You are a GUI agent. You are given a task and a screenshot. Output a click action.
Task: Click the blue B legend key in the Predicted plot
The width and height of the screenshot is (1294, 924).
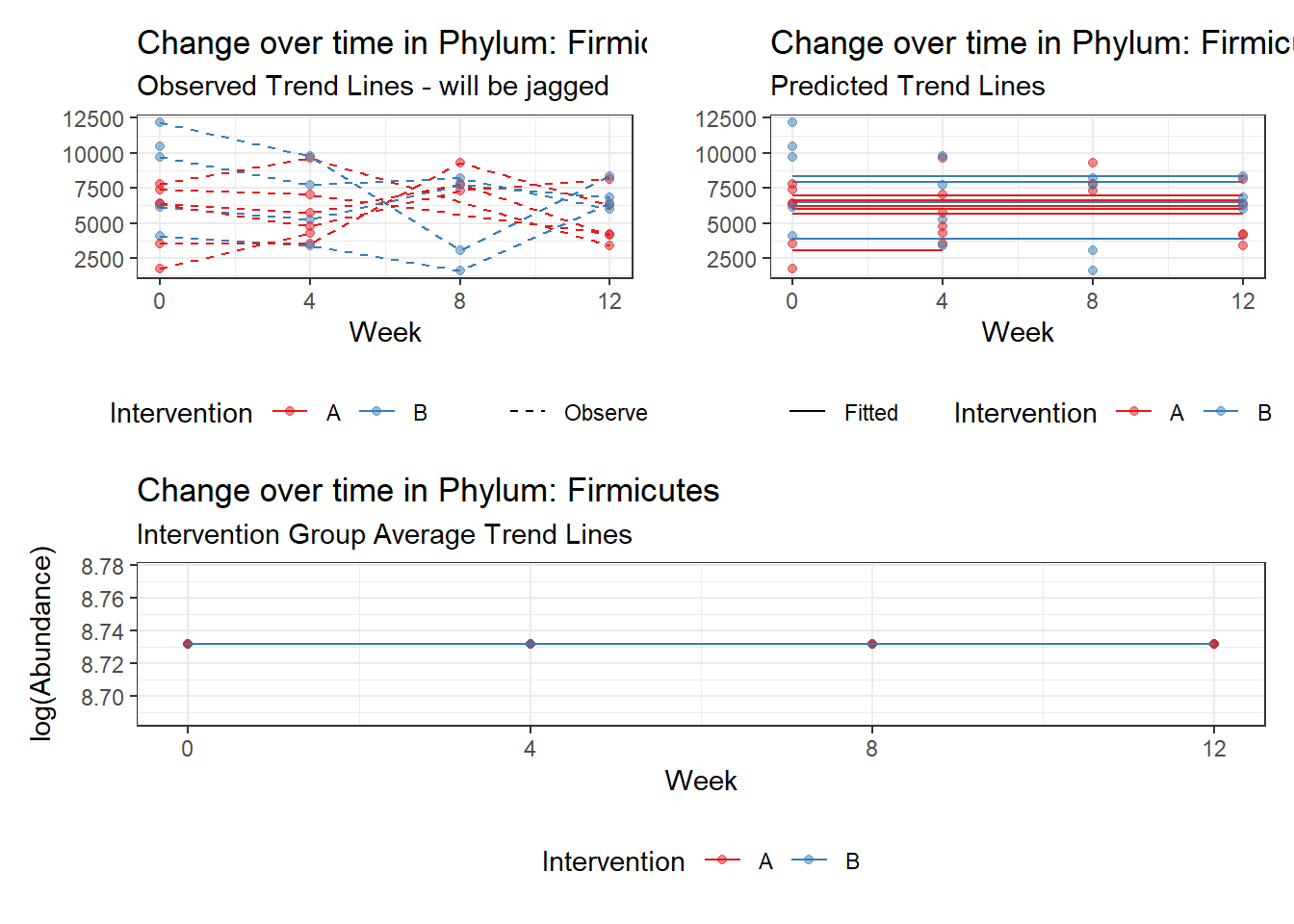[x=1221, y=412]
